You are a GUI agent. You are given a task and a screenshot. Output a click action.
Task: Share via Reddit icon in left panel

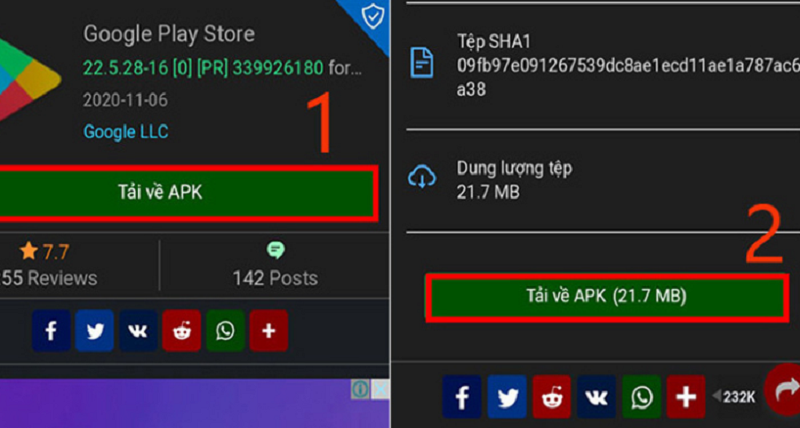tap(182, 331)
